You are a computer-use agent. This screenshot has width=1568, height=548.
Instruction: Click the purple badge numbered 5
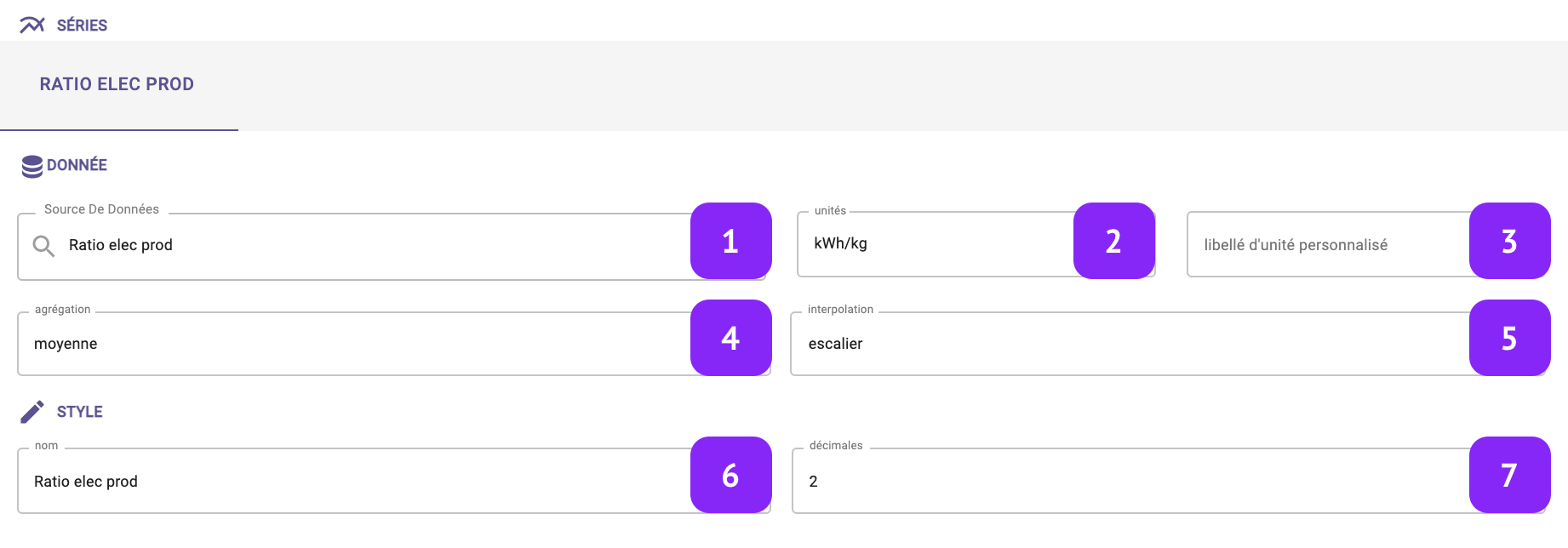1510,338
